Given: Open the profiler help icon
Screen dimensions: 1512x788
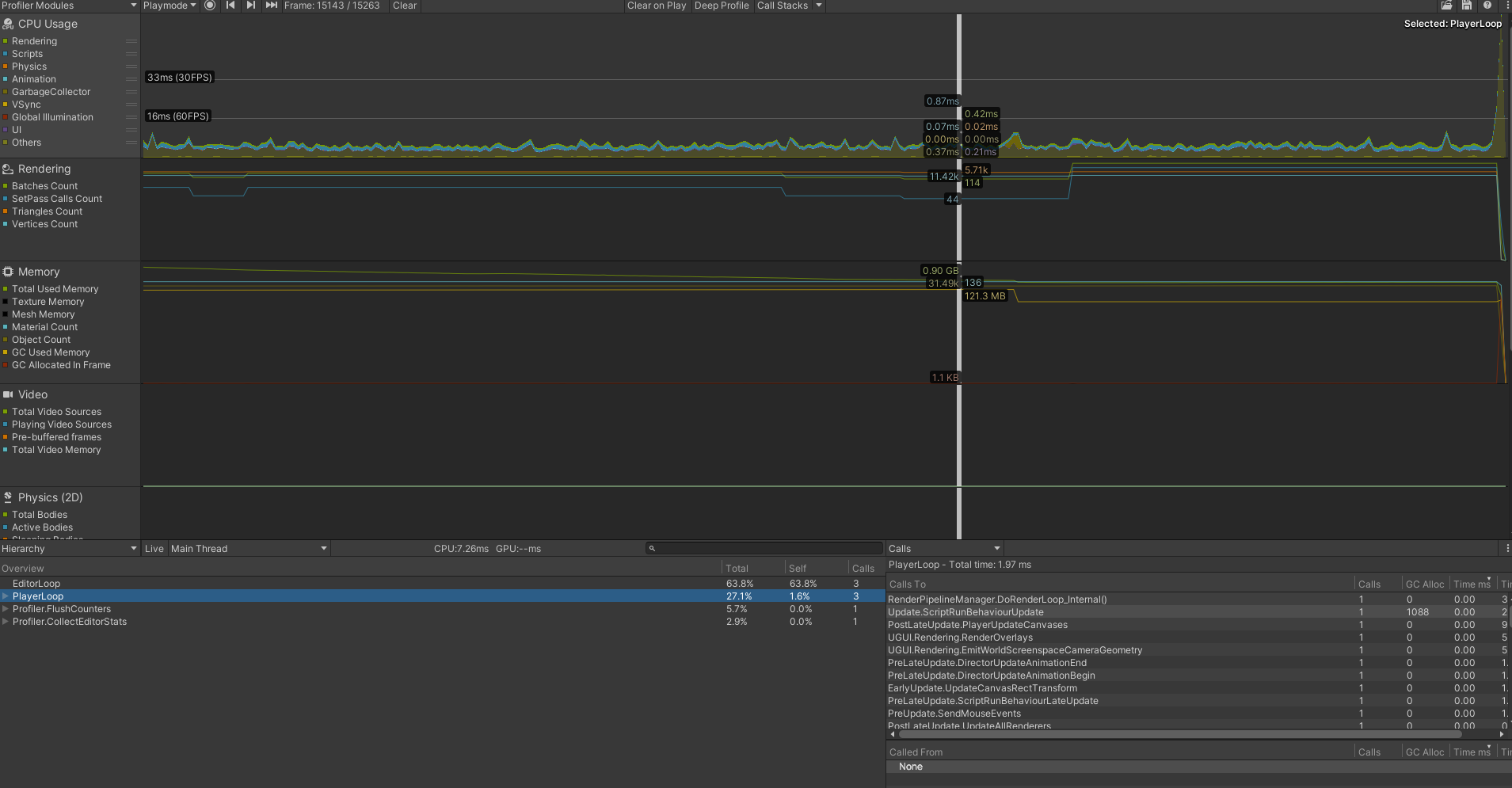Looking at the screenshot, I should tap(1487, 6).
